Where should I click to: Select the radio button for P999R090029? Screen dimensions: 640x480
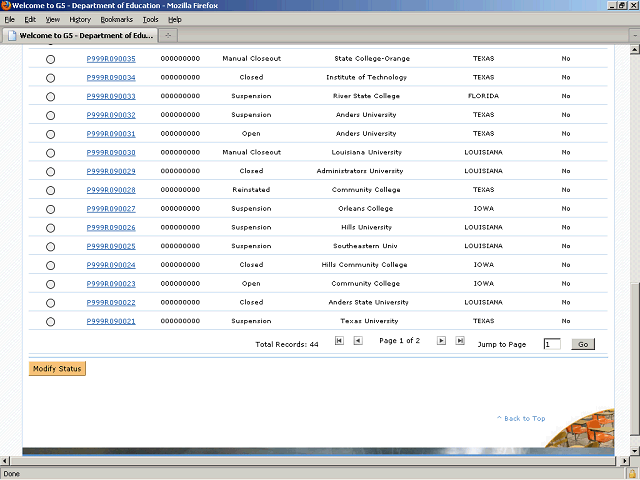point(50,172)
